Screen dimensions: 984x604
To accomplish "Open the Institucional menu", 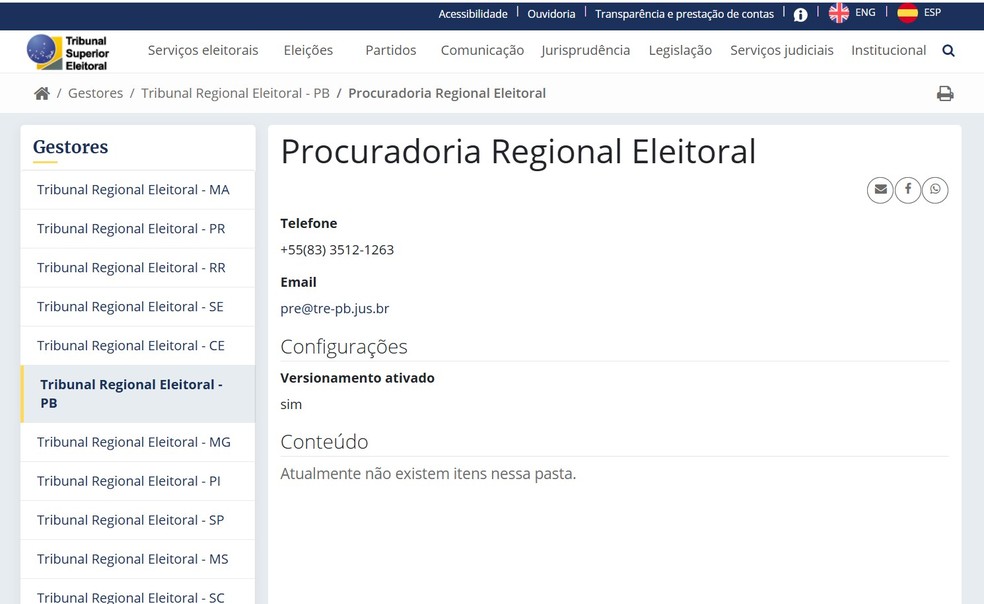I will click(x=888, y=50).
